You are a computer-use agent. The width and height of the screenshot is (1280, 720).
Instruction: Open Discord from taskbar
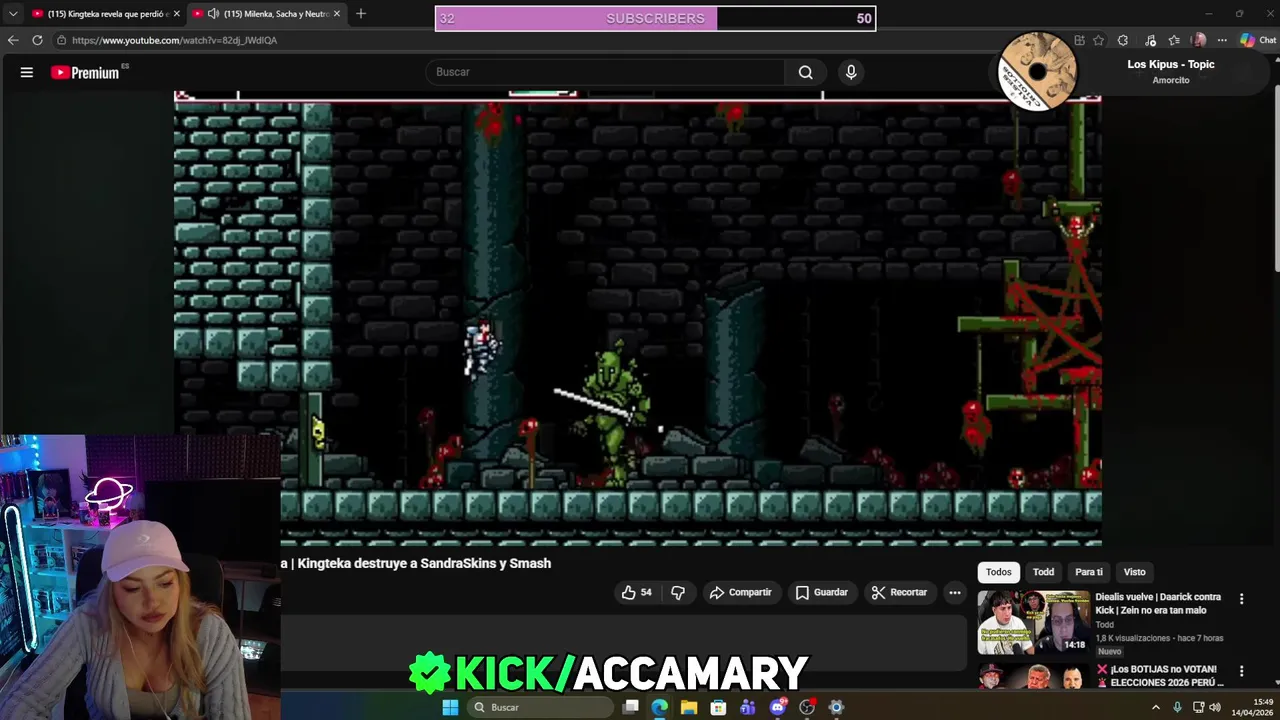[778, 707]
